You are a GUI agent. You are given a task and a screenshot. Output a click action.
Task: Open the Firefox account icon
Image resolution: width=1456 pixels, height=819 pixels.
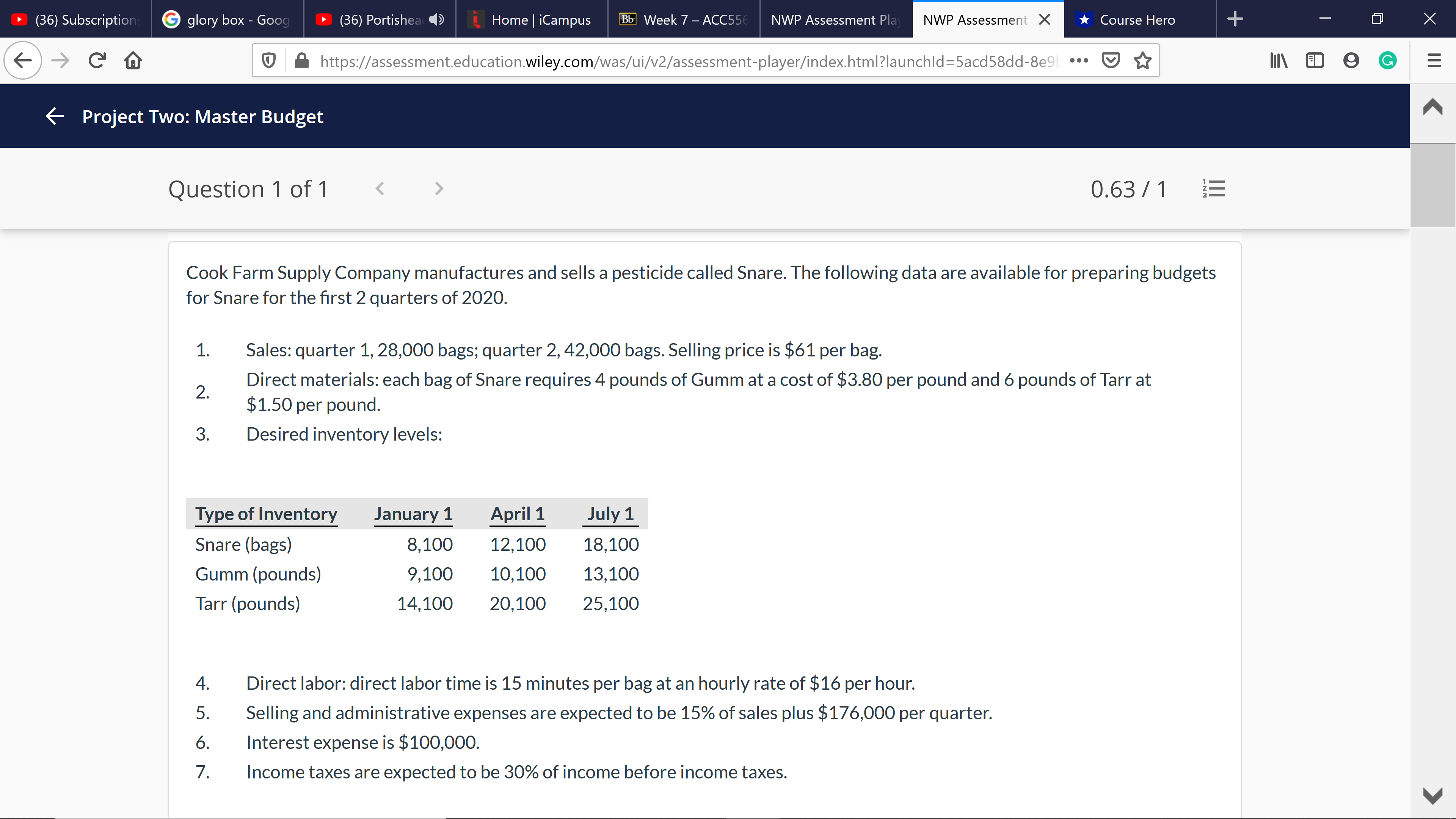click(1351, 61)
